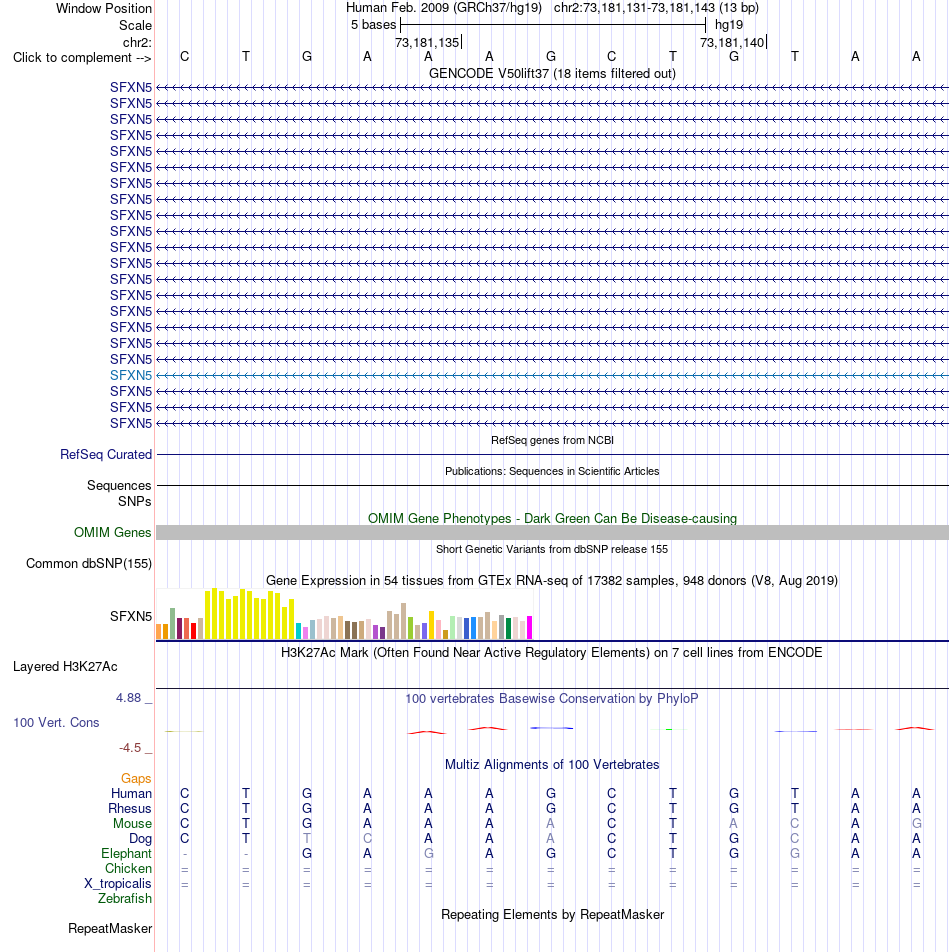Click the 'RefSeq genes from NCBI' title
This screenshot has height=952, width=950.
pos(552,440)
